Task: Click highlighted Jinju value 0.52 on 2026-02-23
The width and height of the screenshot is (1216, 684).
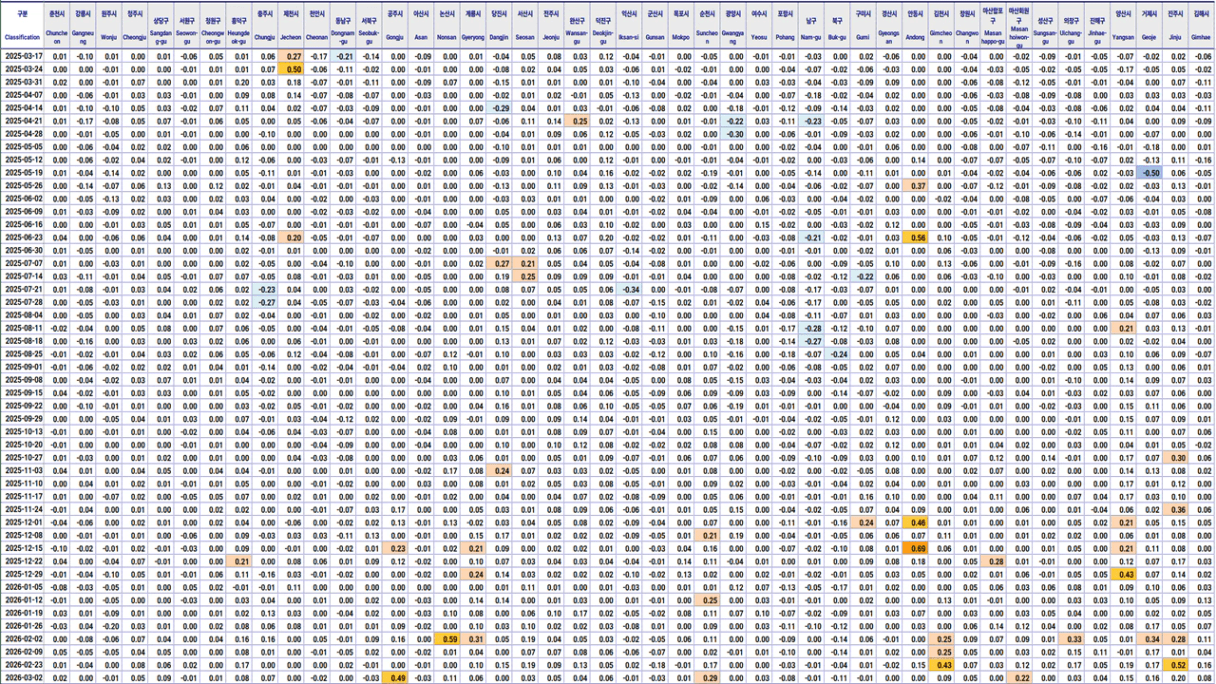Action: tap(1176, 664)
